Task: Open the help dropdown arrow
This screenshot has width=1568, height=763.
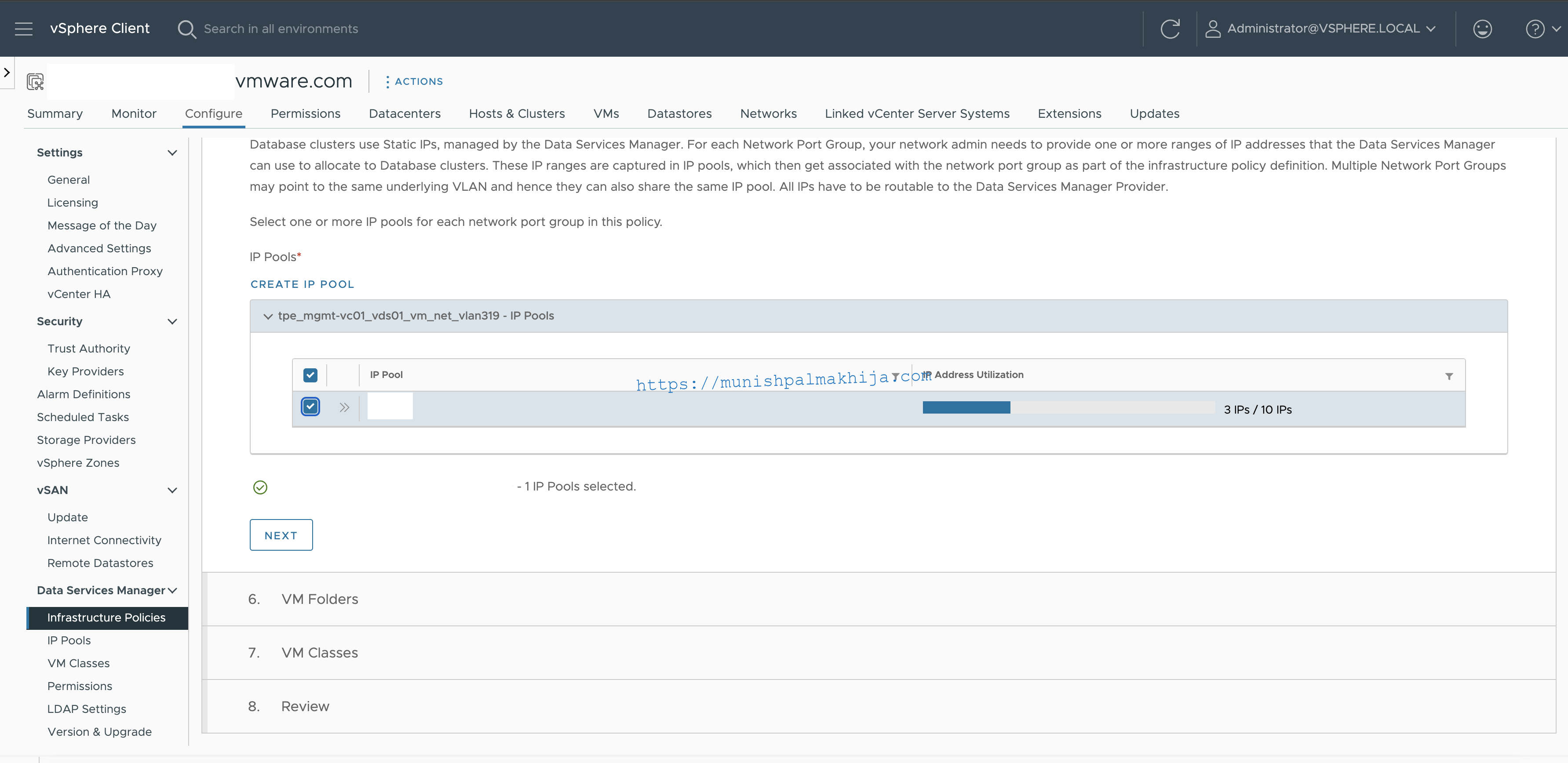Action: [1557, 29]
